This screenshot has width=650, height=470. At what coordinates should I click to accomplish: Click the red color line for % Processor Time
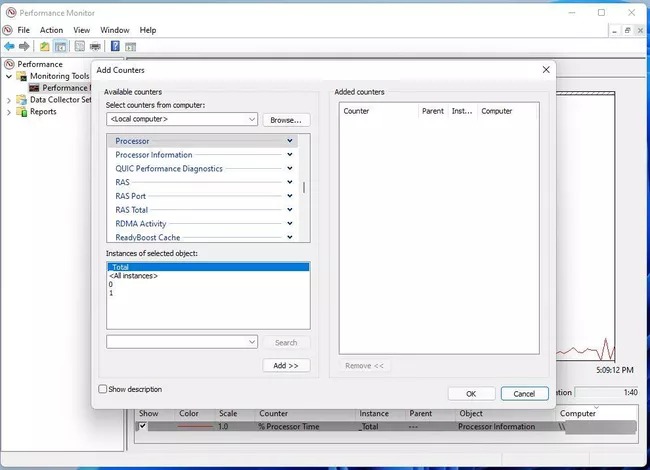coord(195,426)
